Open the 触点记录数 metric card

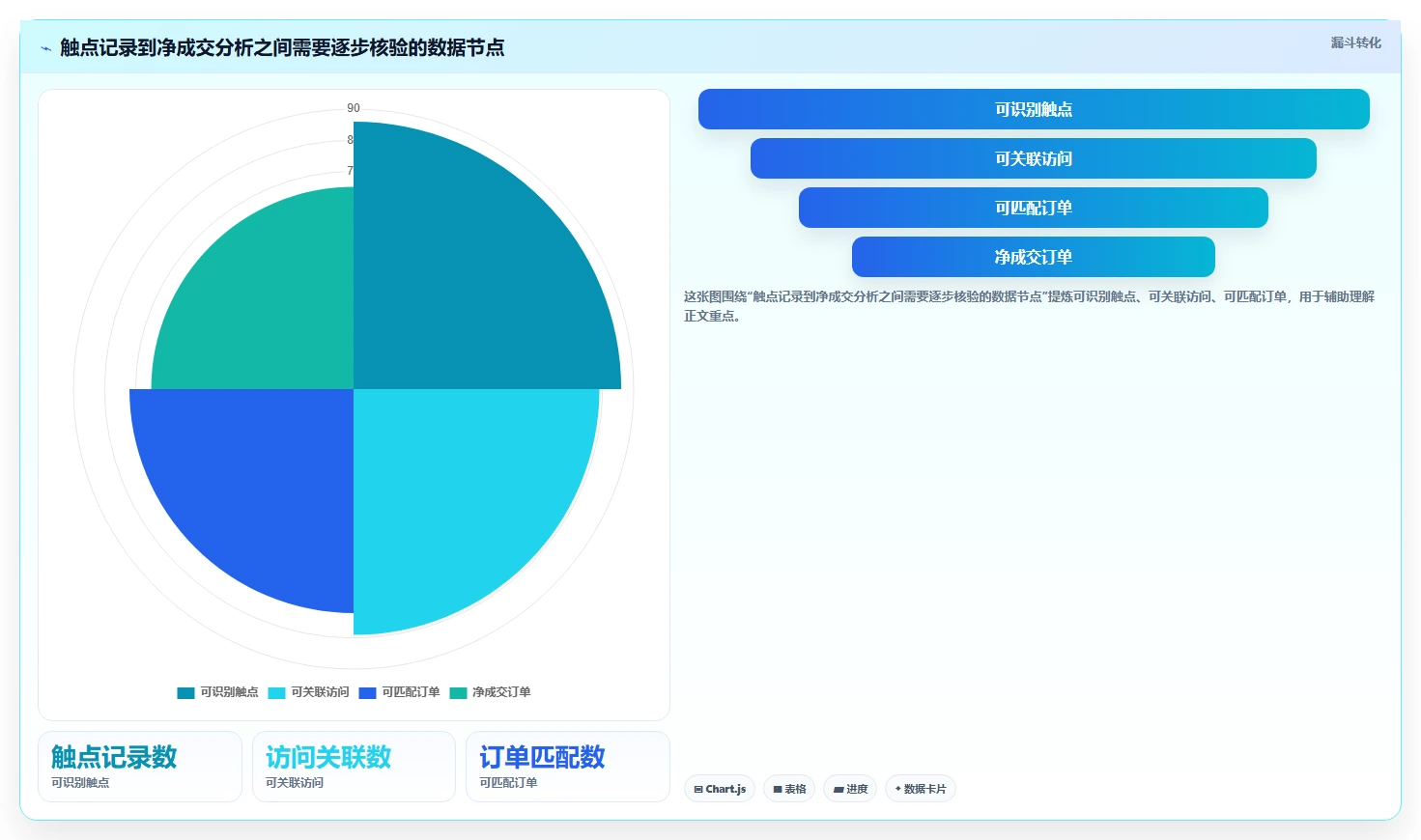point(140,767)
